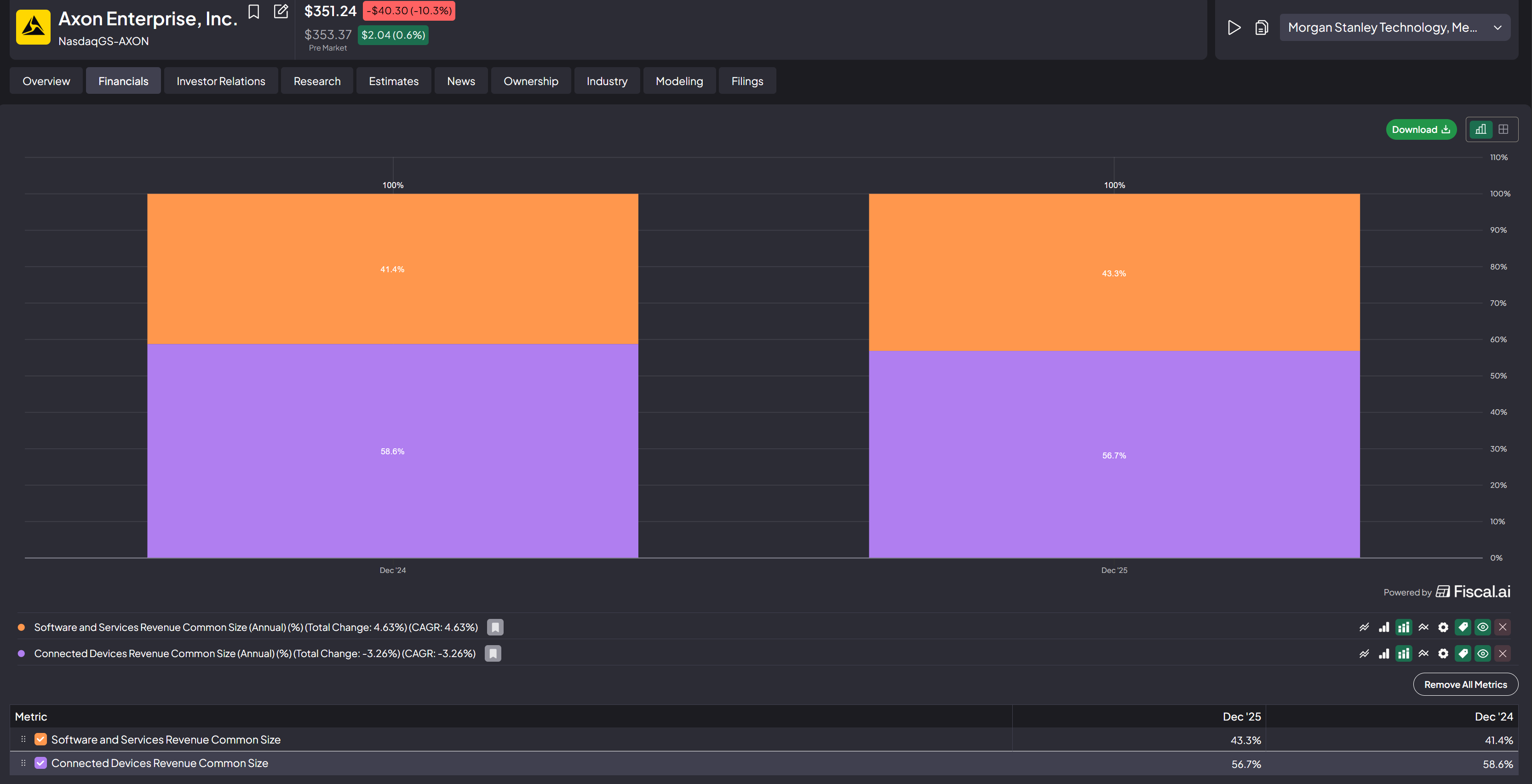1532x784 pixels.
Task: Switch to the Ownership tab
Action: pyautogui.click(x=530, y=81)
